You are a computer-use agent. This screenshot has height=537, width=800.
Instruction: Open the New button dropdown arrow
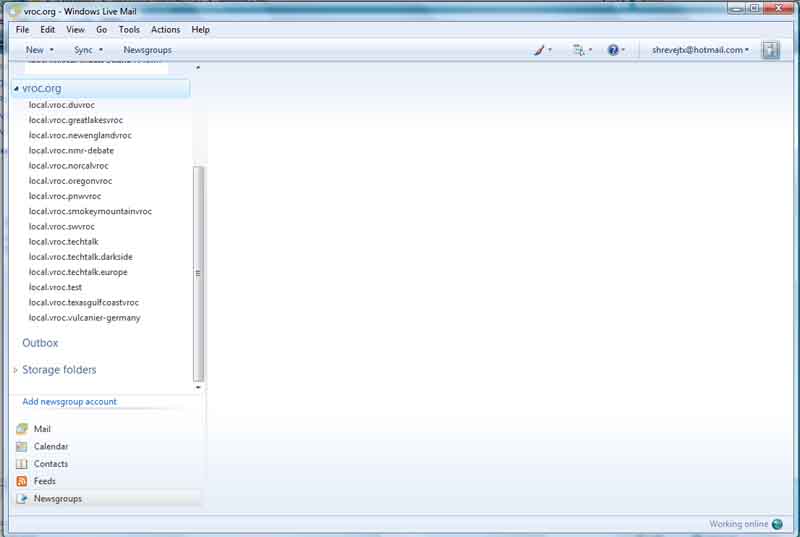[x=52, y=50]
